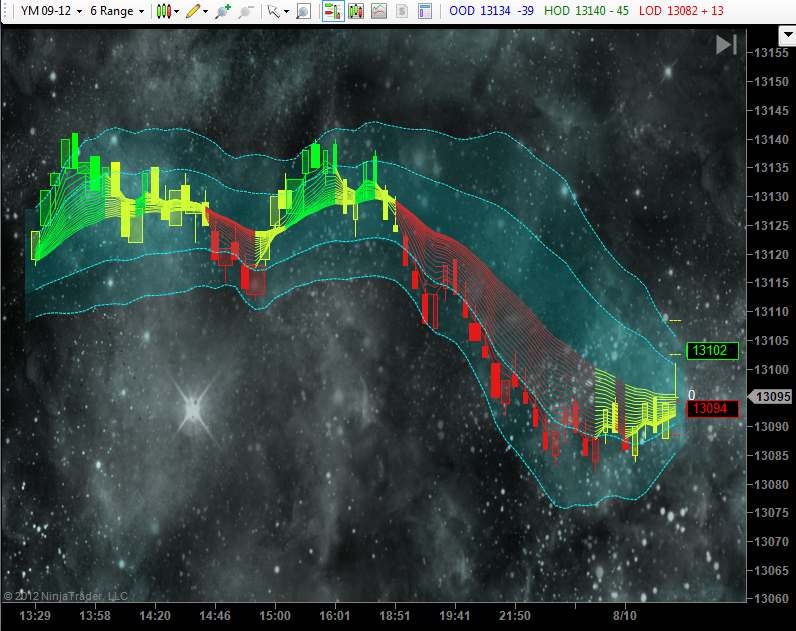Click the 16:01 time axis label
Image resolution: width=796 pixels, height=631 pixels.
[335, 616]
